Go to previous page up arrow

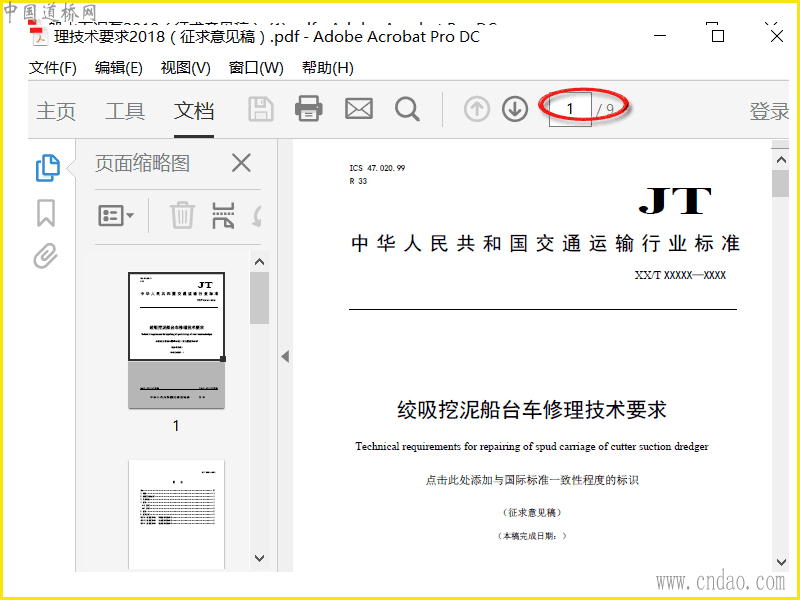[x=477, y=109]
